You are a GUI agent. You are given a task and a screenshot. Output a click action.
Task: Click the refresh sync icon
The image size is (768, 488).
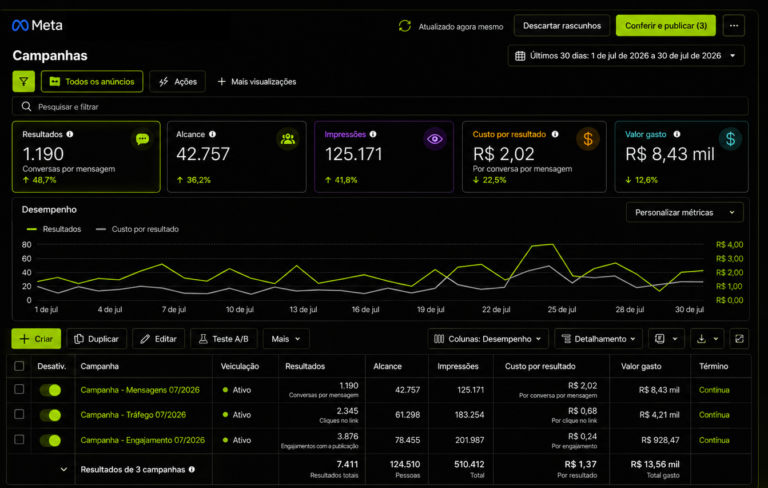point(405,26)
